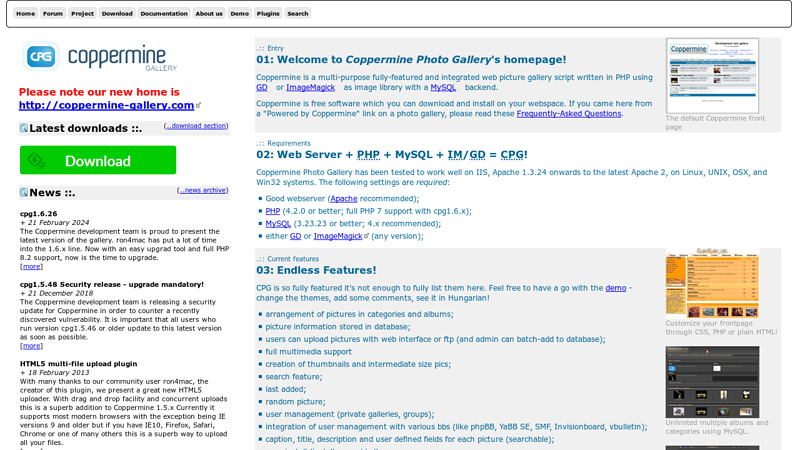Open the demo link in Endless Features
This screenshot has height=450, width=800.
pos(615,288)
